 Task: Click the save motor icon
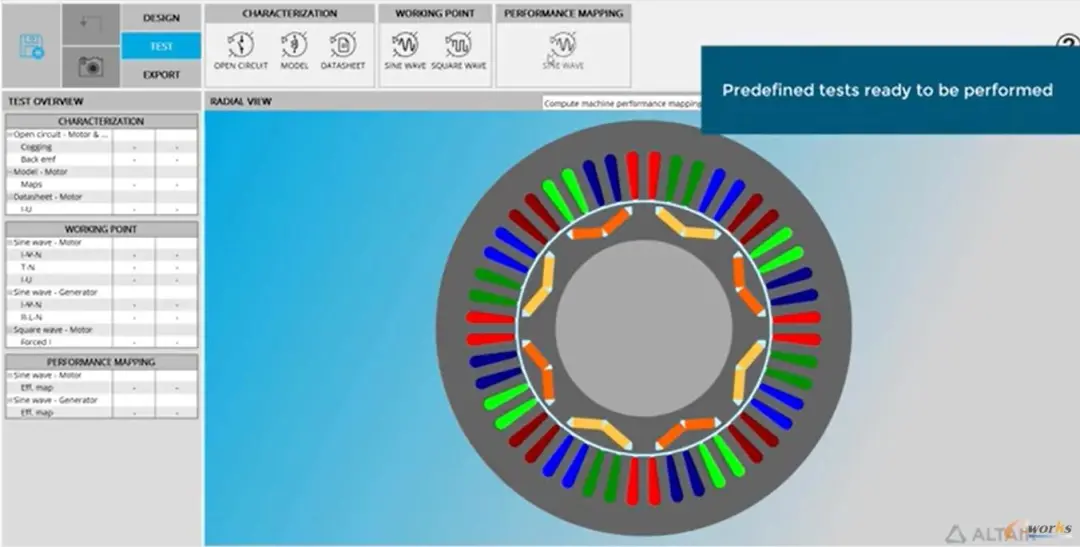click(32, 47)
